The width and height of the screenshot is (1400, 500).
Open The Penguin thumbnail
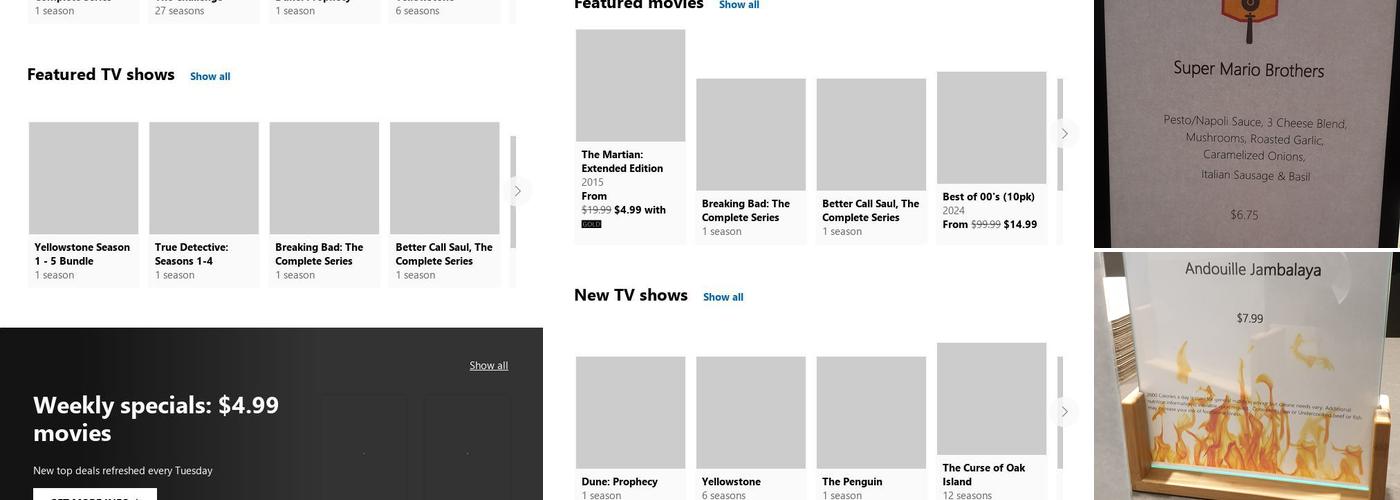871,413
